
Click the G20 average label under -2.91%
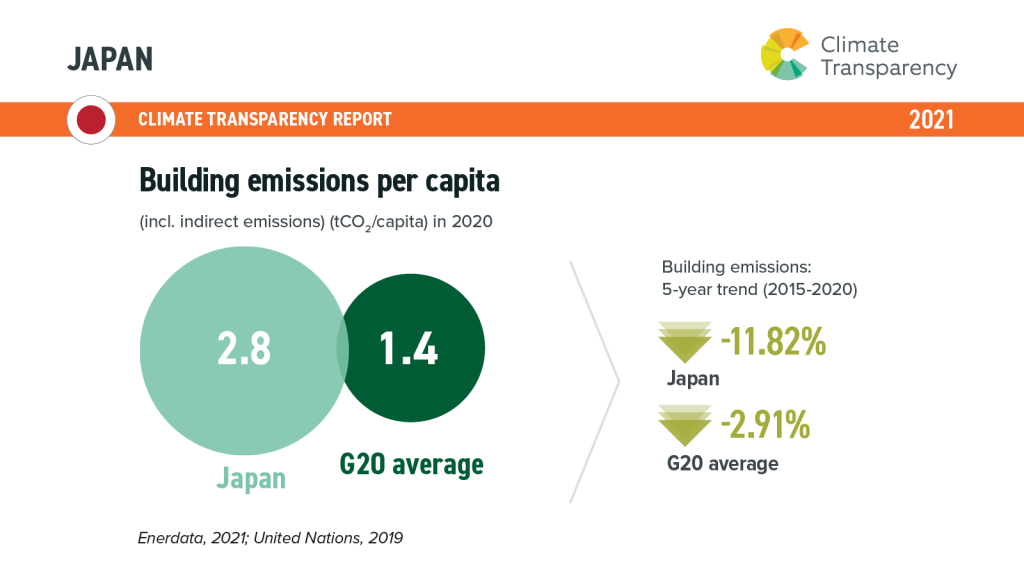point(722,464)
